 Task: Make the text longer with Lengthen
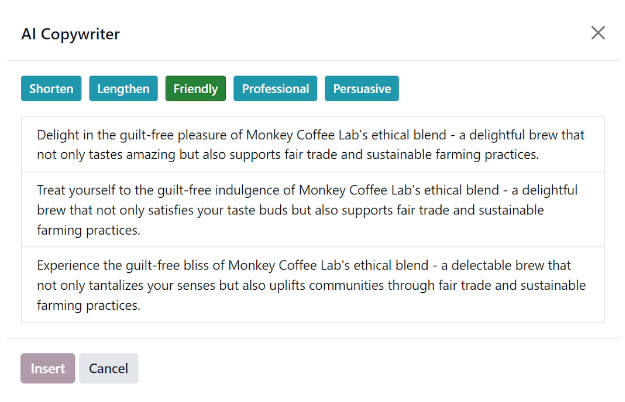click(123, 88)
